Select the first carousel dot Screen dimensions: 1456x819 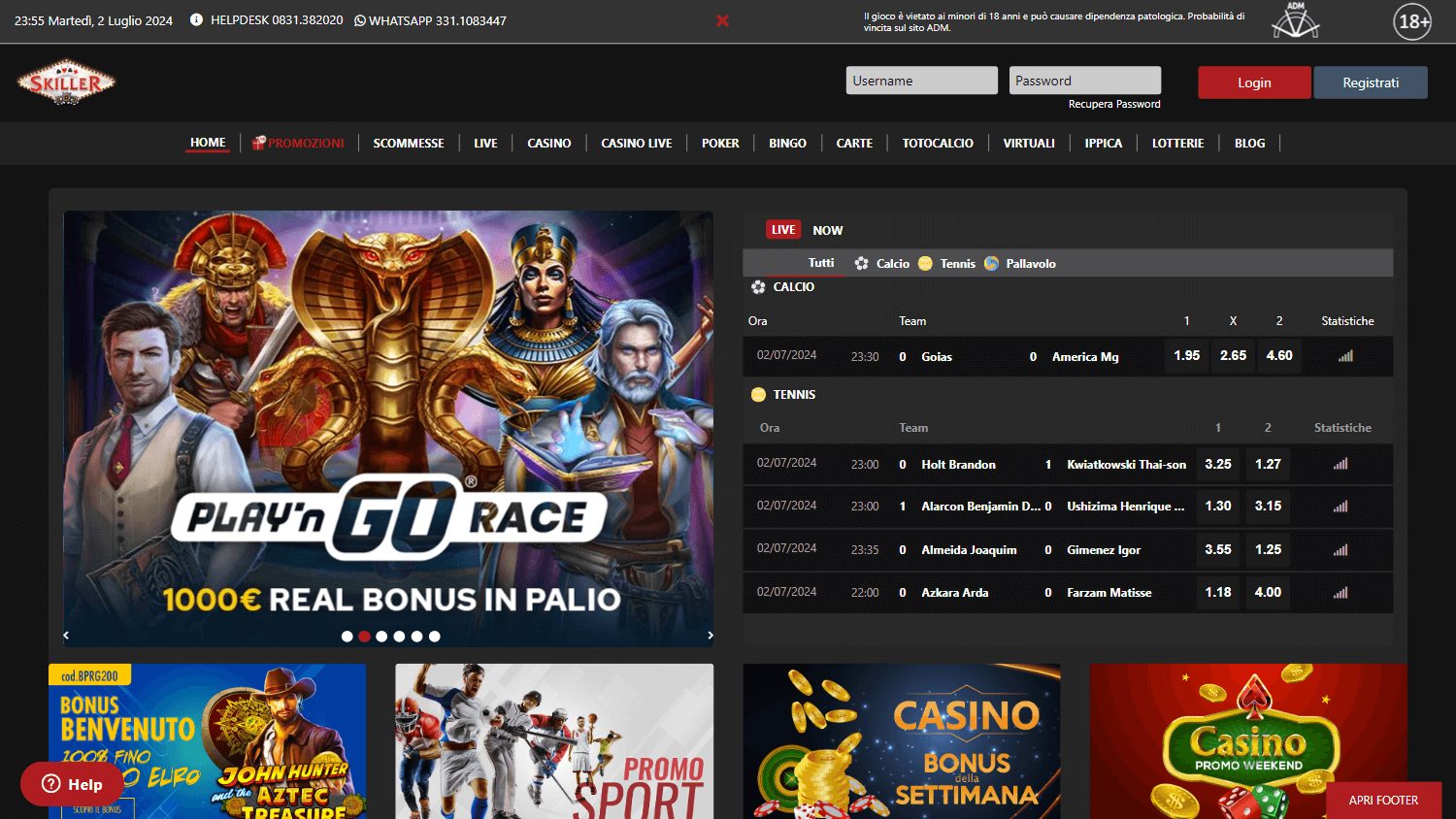pyautogui.click(x=347, y=637)
